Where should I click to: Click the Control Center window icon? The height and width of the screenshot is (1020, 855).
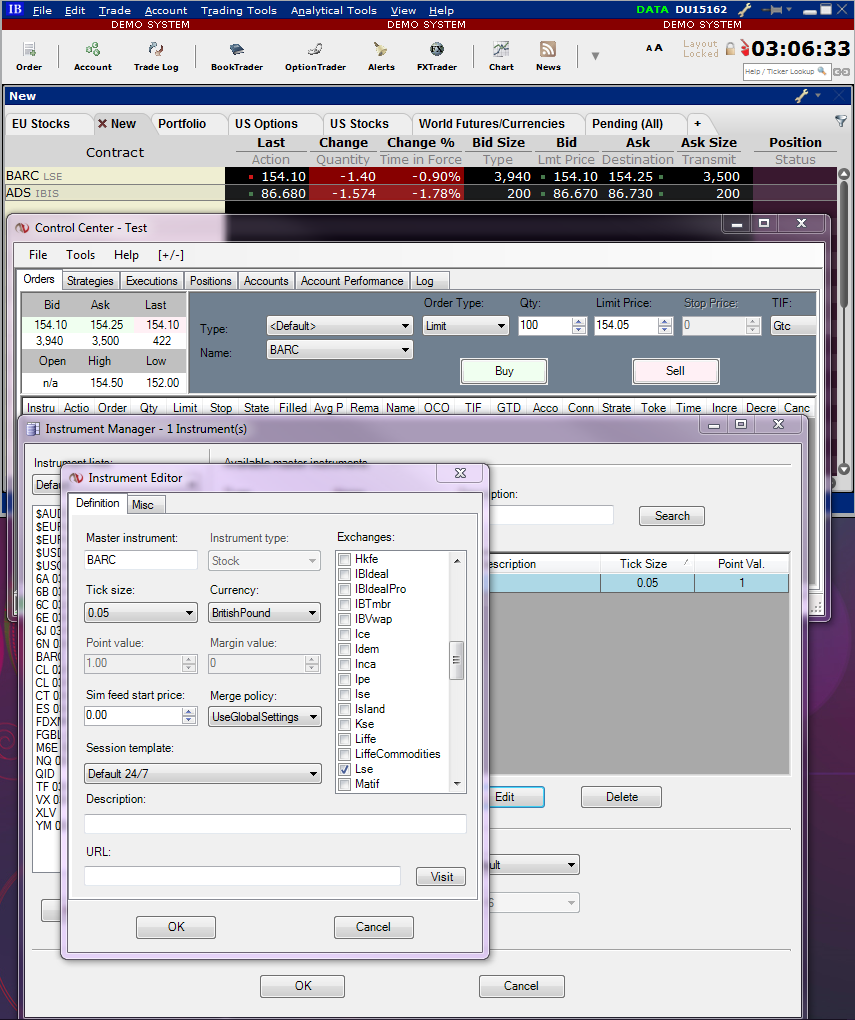click(x=23, y=228)
